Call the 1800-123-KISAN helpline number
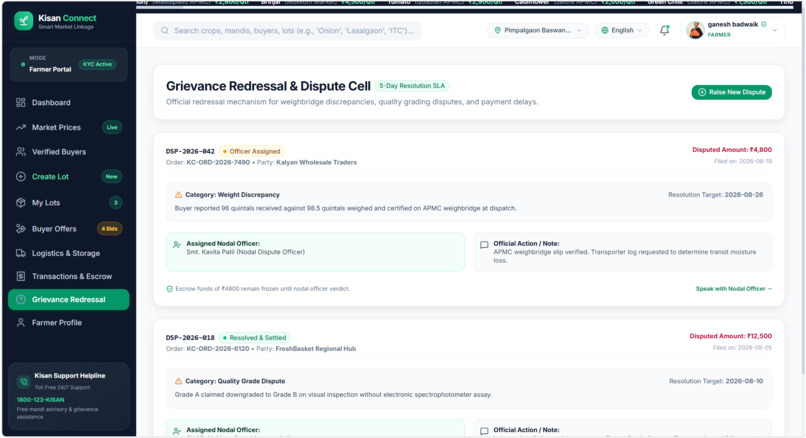 (40, 399)
